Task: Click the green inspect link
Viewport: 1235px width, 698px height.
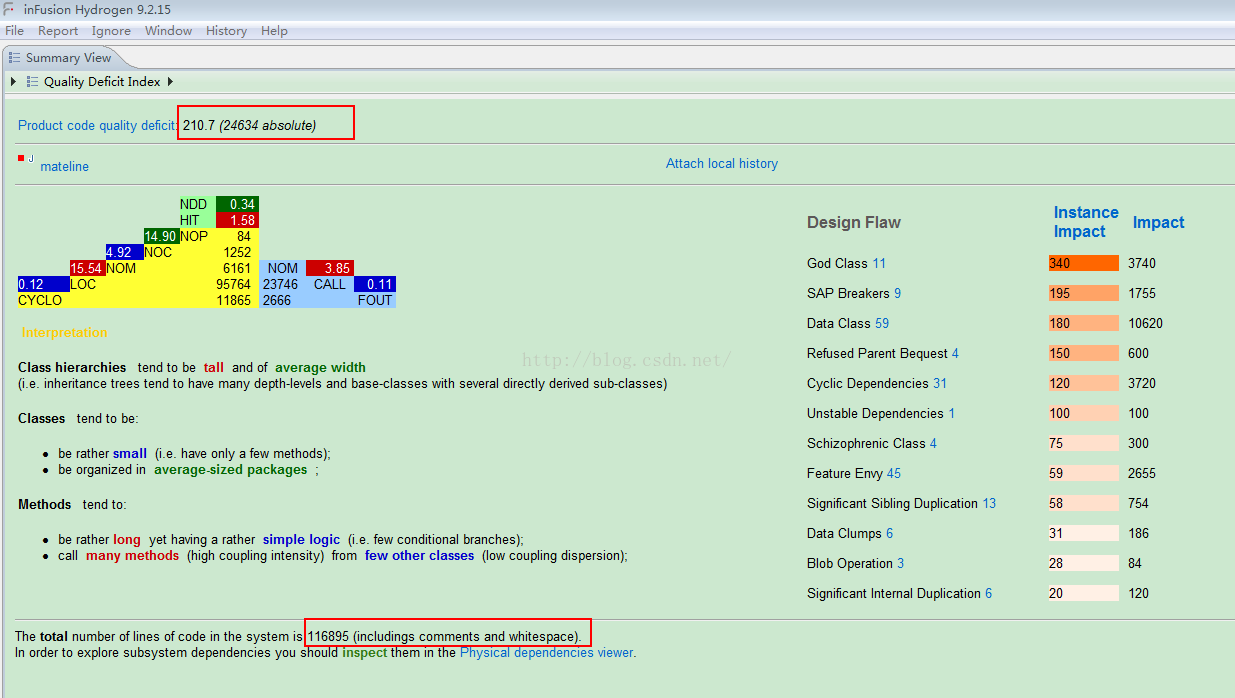Action: 364,652
